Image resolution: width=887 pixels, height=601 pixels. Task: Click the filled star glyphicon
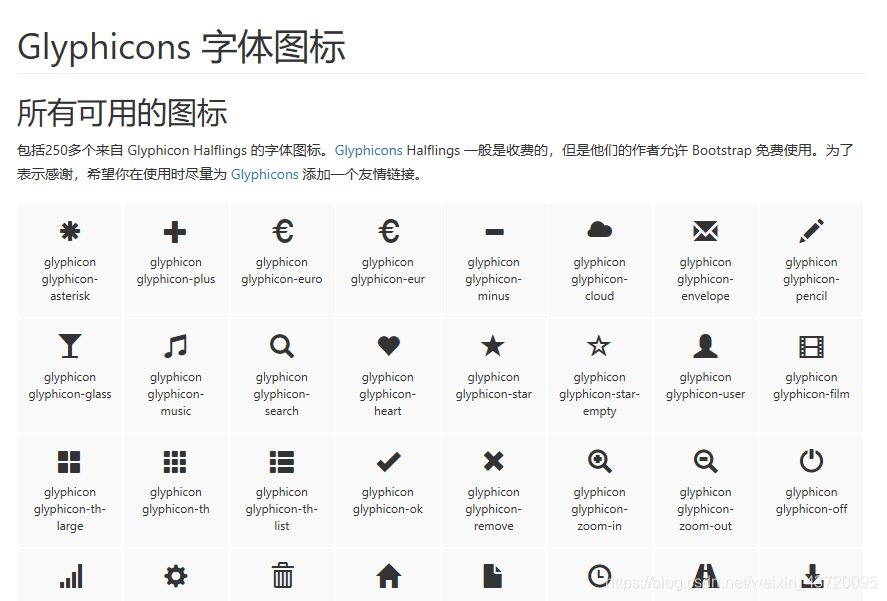(x=493, y=346)
